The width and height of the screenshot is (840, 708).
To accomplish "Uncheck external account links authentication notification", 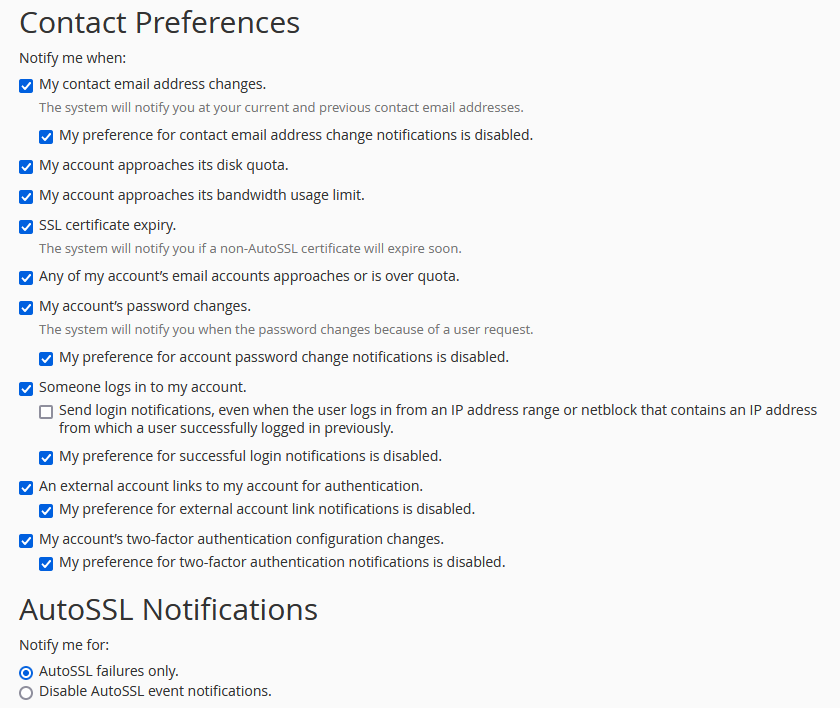I will (x=26, y=487).
